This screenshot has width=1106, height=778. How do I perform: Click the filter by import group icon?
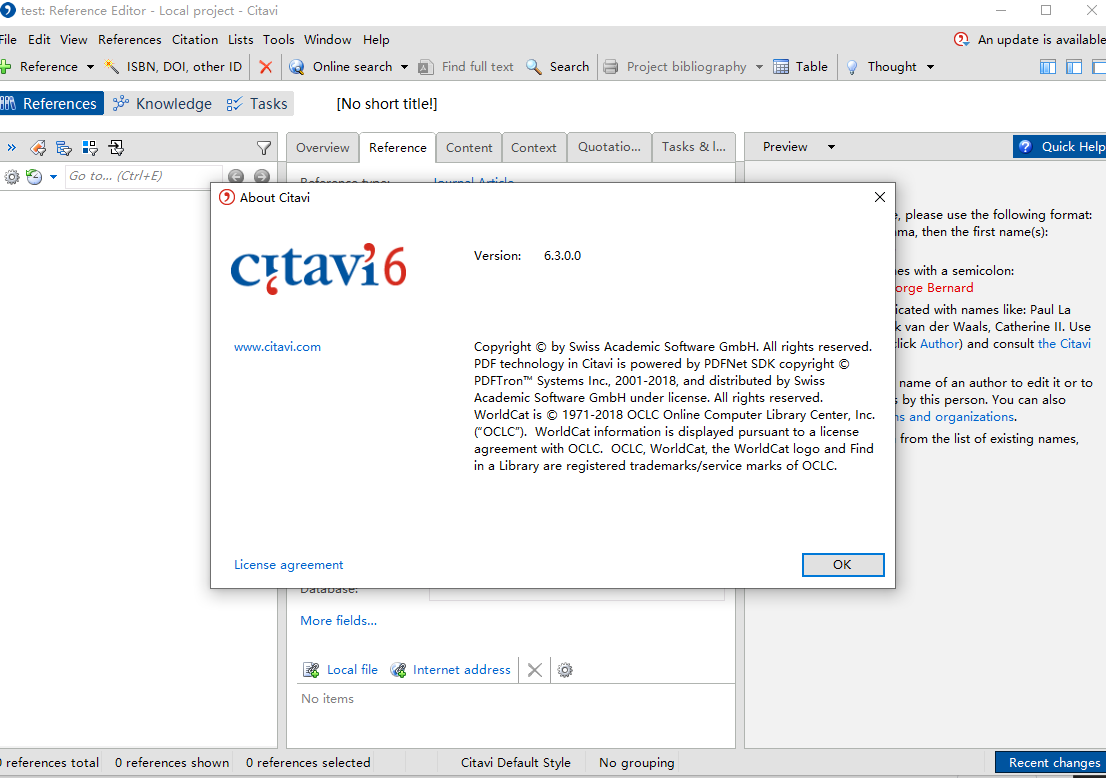(116, 147)
